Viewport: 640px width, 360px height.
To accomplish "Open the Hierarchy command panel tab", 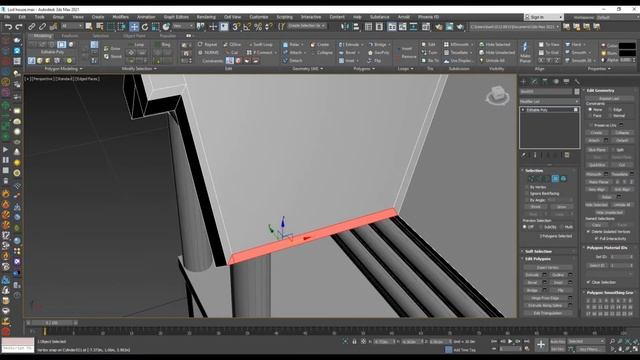I will pos(545,82).
